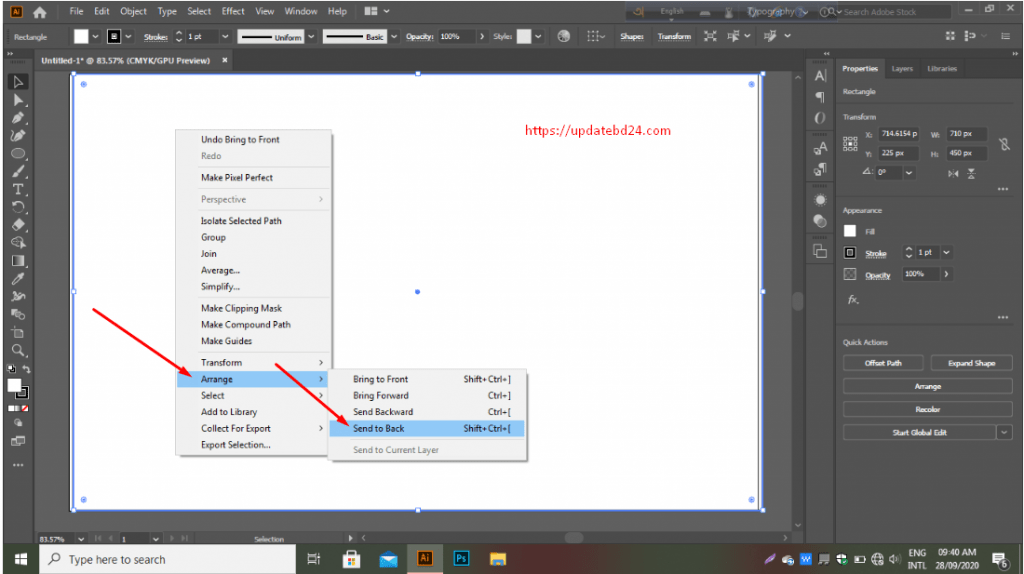Select the Direct Selection tool
This screenshot has width=1024, height=574.
[x=18, y=100]
